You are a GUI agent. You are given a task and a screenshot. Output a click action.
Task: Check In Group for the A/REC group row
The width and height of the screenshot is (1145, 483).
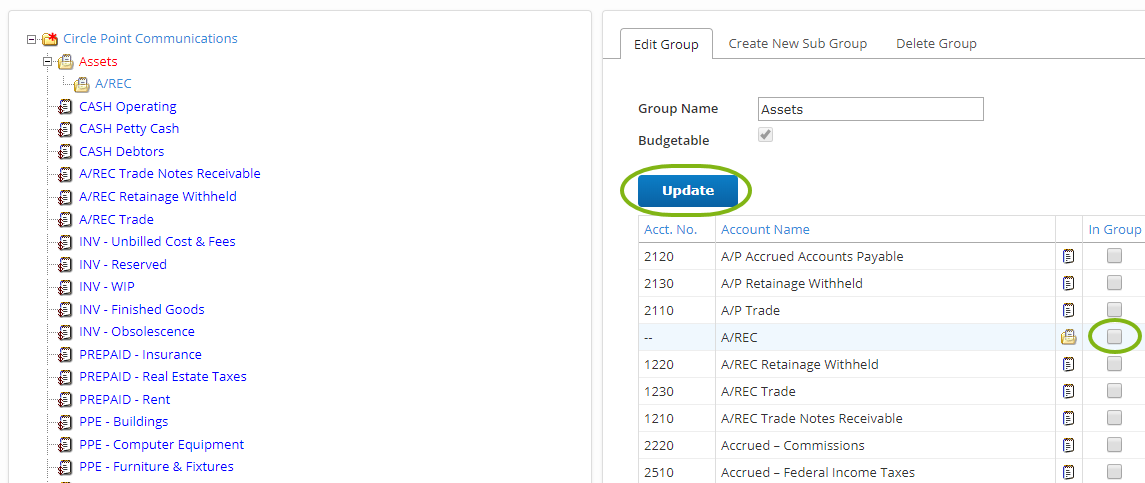1114,337
